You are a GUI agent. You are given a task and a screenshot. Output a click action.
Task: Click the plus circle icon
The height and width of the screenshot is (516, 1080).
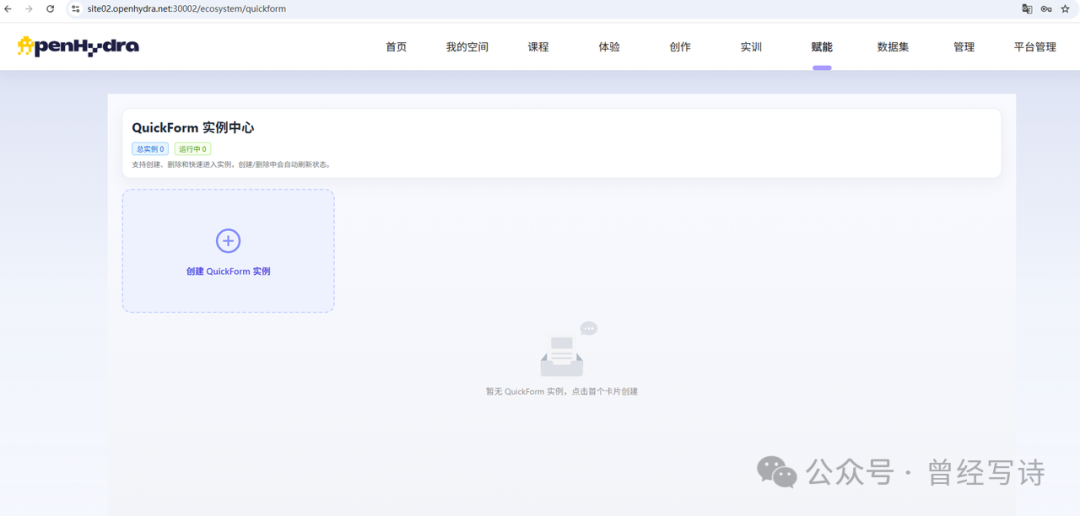coord(228,240)
